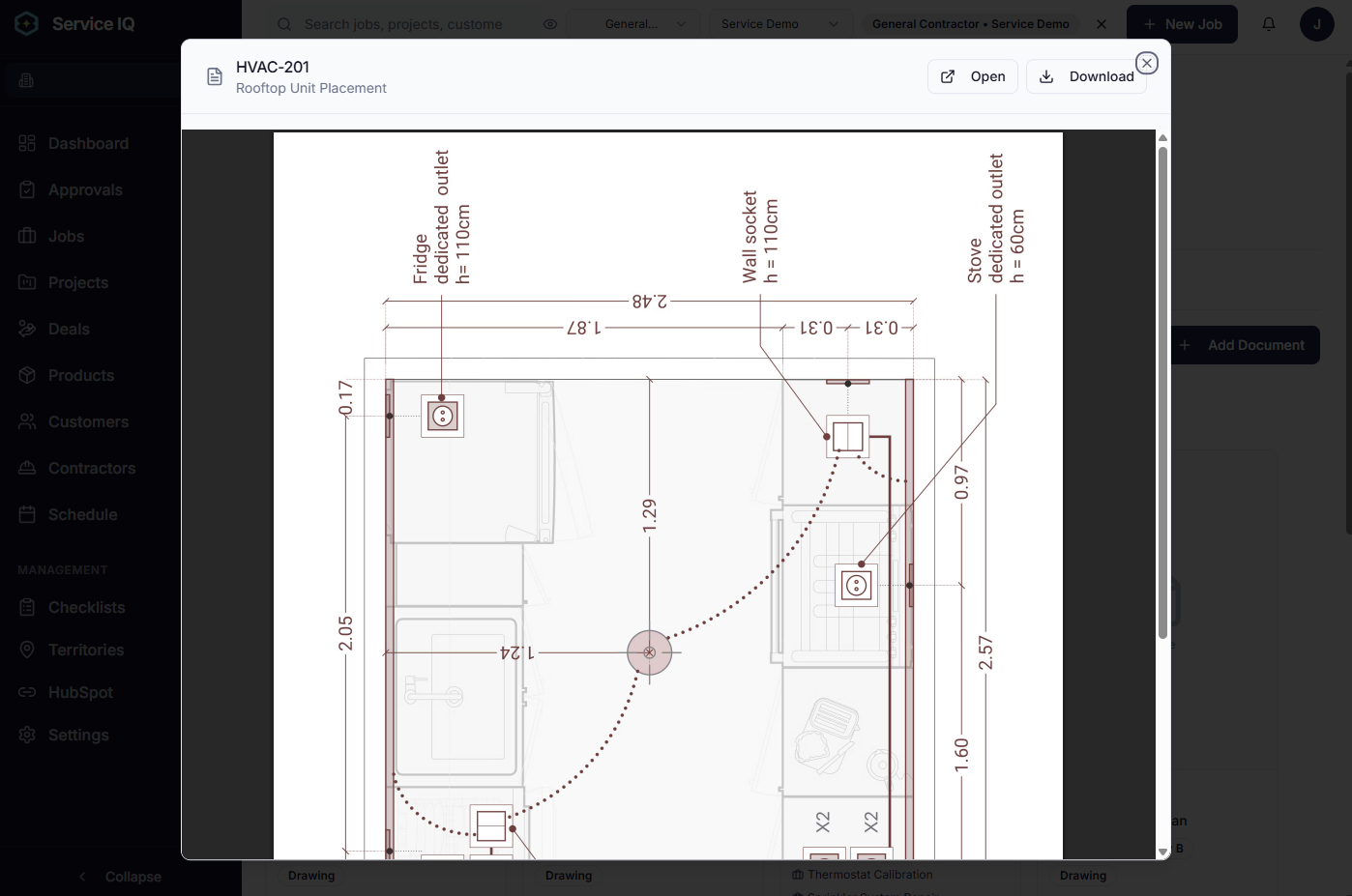Image resolution: width=1352 pixels, height=896 pixels.
Task: Open the General... dropdown
Action: click(x=644, y=24)
